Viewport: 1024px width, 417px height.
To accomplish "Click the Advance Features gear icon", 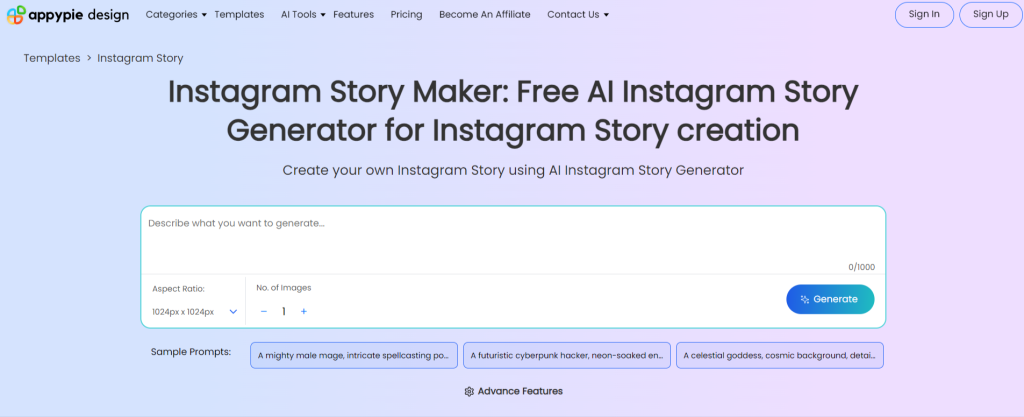I will click(x=469, y=391).
